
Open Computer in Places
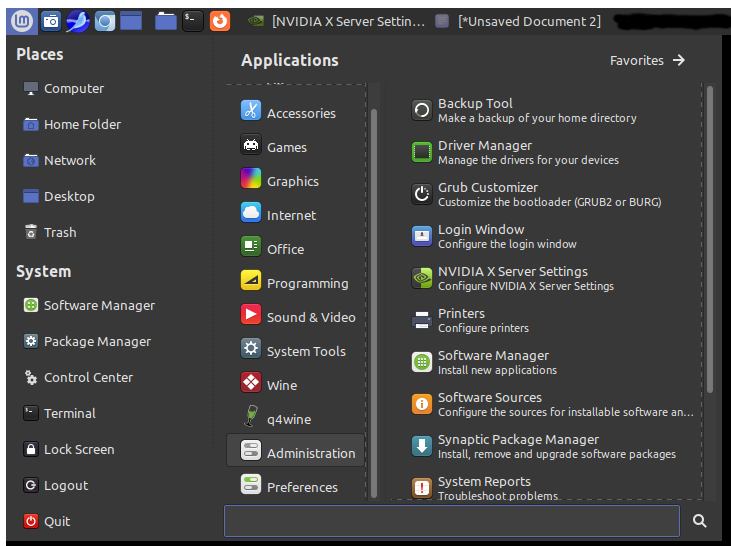(x=64, y=89)
